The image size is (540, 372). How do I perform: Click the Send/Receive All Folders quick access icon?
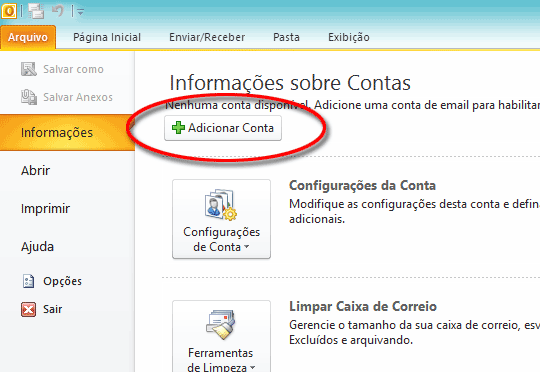tap(36, 11)
